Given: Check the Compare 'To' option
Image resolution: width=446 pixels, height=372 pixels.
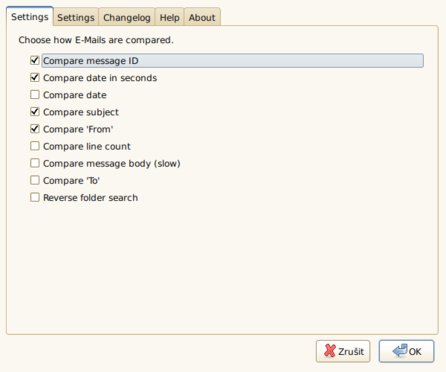Looking at the screenshot, I should pos(35,180).
